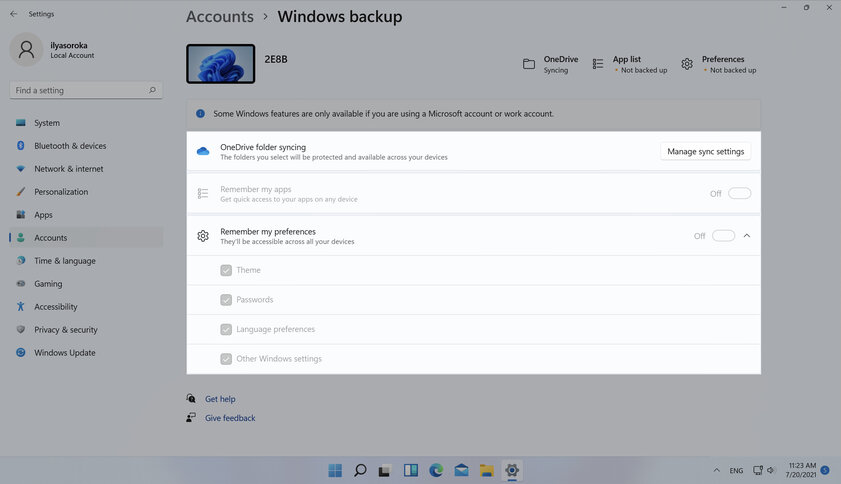Viewport: 841px width, 484px height.
Task: Click Settings gear on taskbar
Action: coord(512,471)
